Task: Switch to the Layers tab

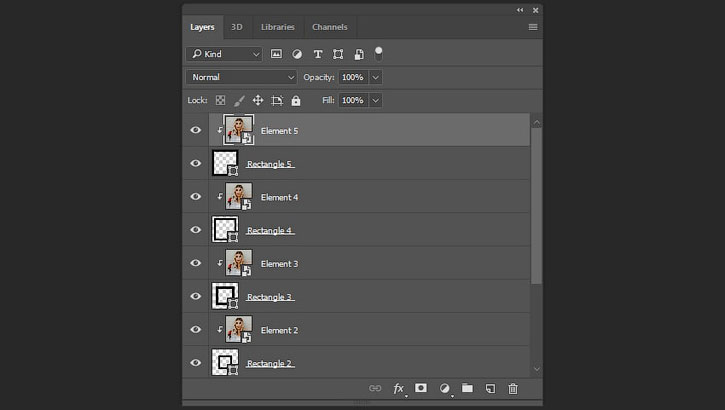Action: tap(203, 27)
